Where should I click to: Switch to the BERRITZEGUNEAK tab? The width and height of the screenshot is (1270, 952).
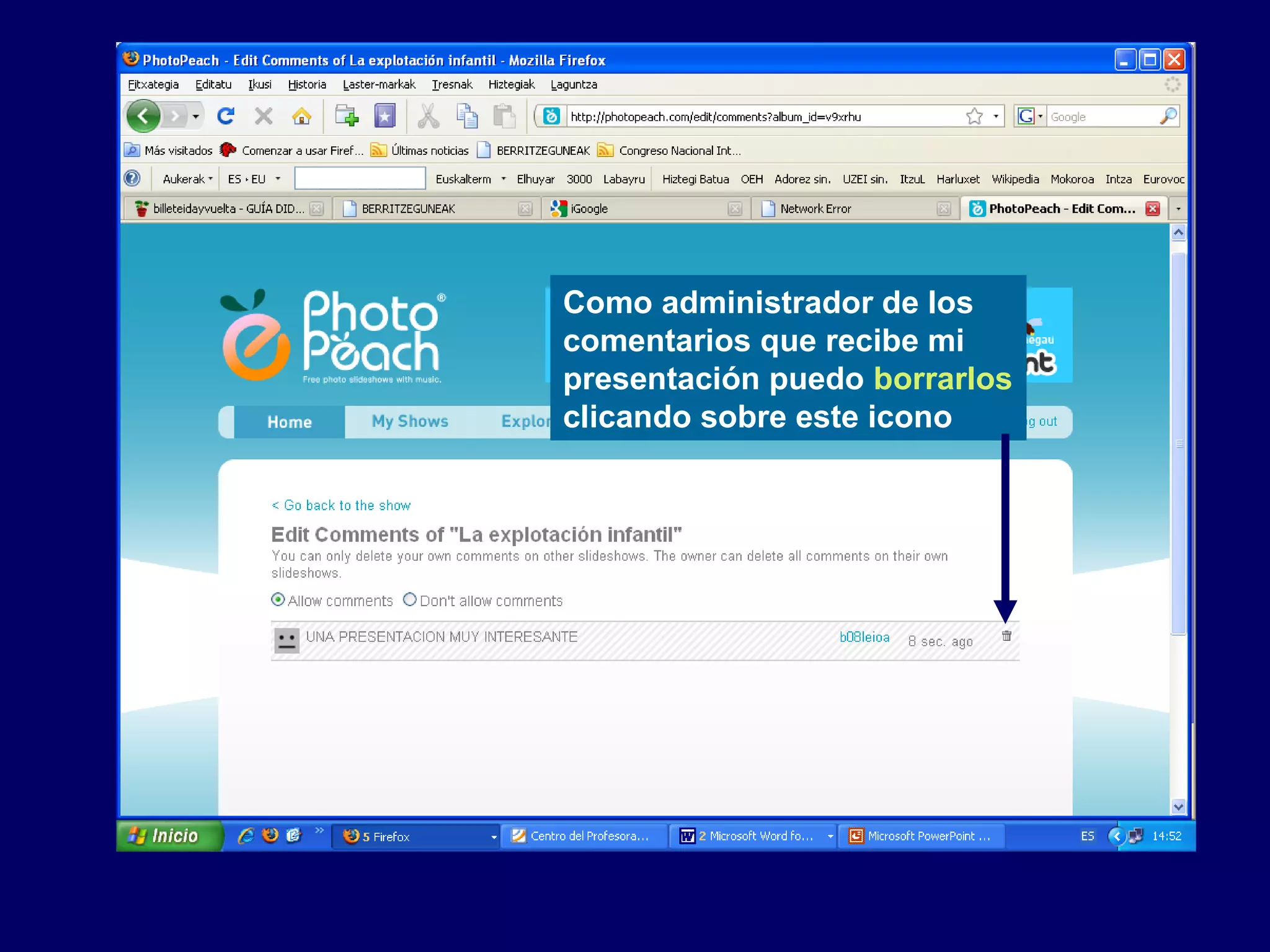[x=436, y=209]
